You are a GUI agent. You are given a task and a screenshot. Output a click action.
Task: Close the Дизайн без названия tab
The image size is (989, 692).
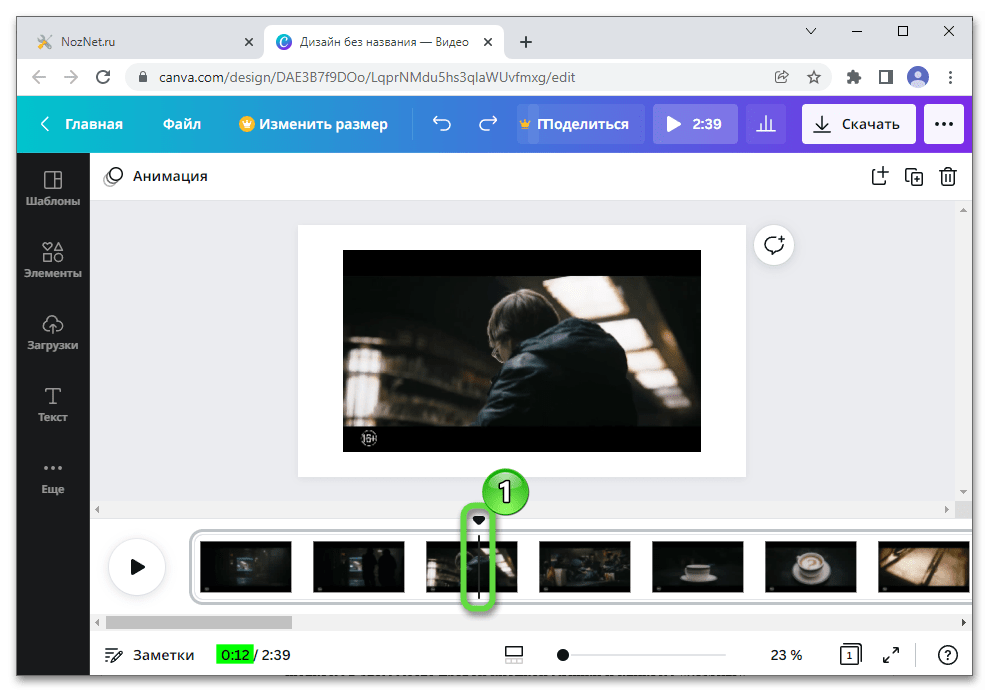click(488, 42)
